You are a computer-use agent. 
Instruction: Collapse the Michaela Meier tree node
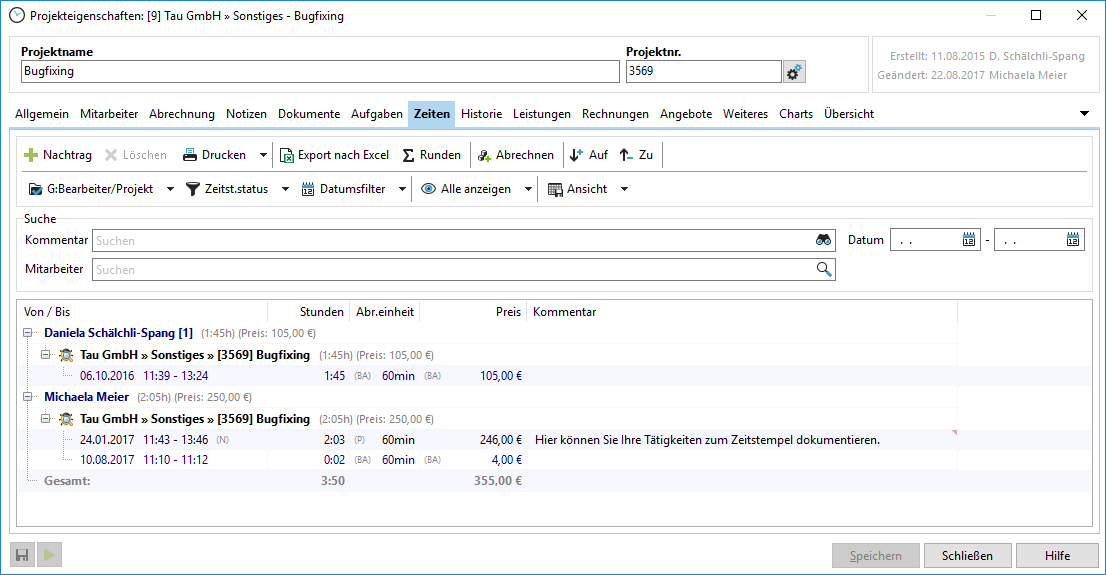[27, 396]
